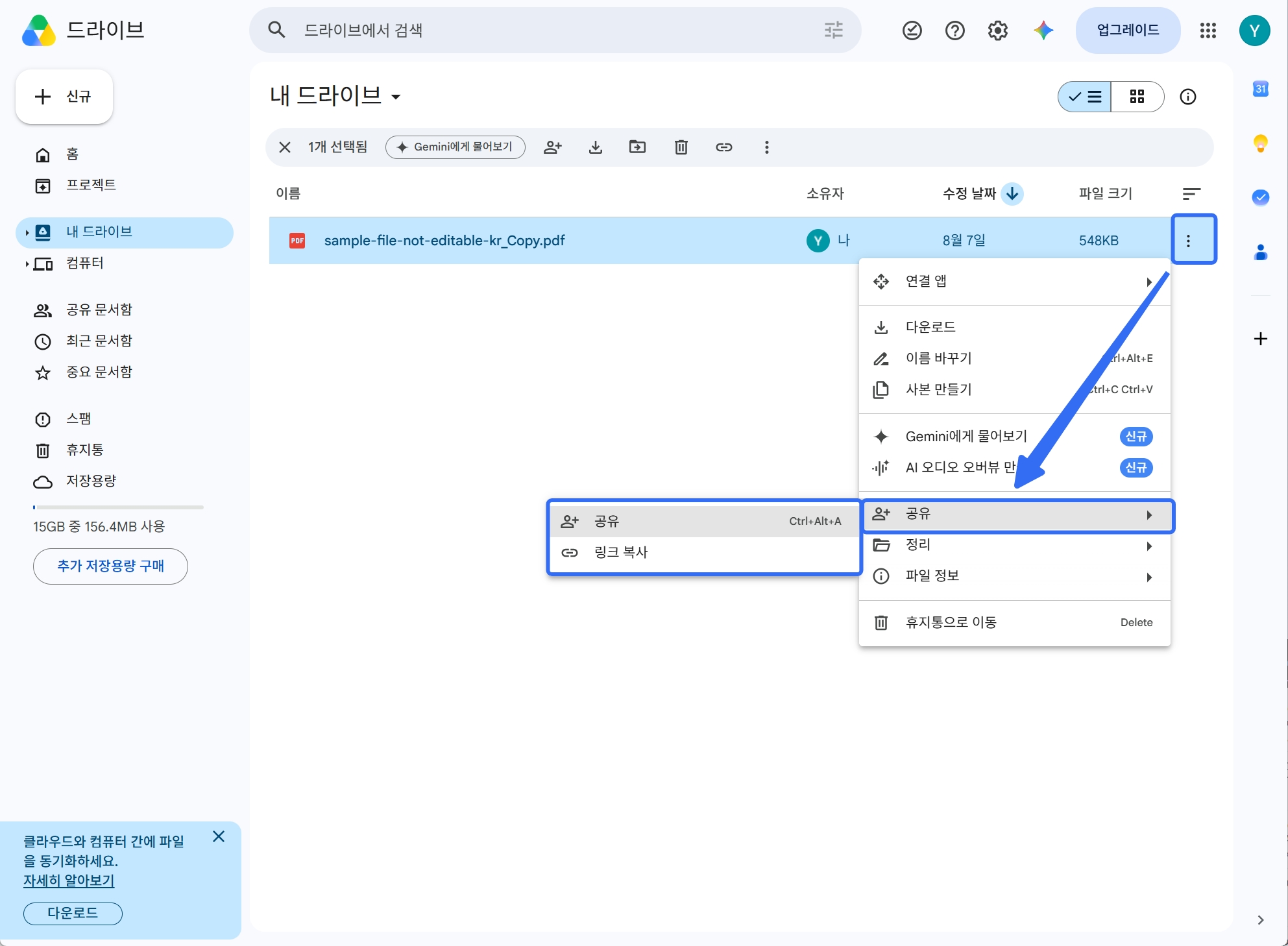The image size is (1288, 946).
Task: Click the move to folder icon
Action: click(x=638, y=147)
